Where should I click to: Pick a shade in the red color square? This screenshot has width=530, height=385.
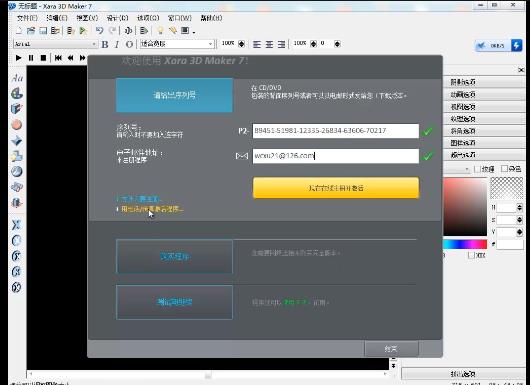[x=465, y=206]
